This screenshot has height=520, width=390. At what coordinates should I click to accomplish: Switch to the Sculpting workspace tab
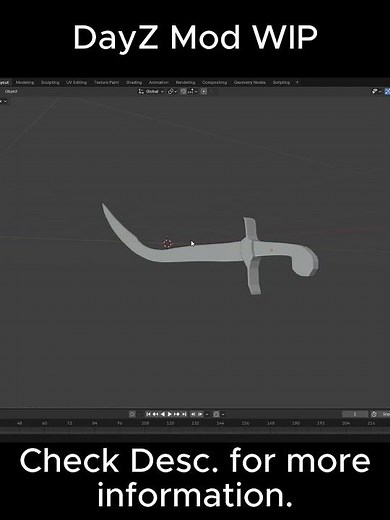point(50,82)
